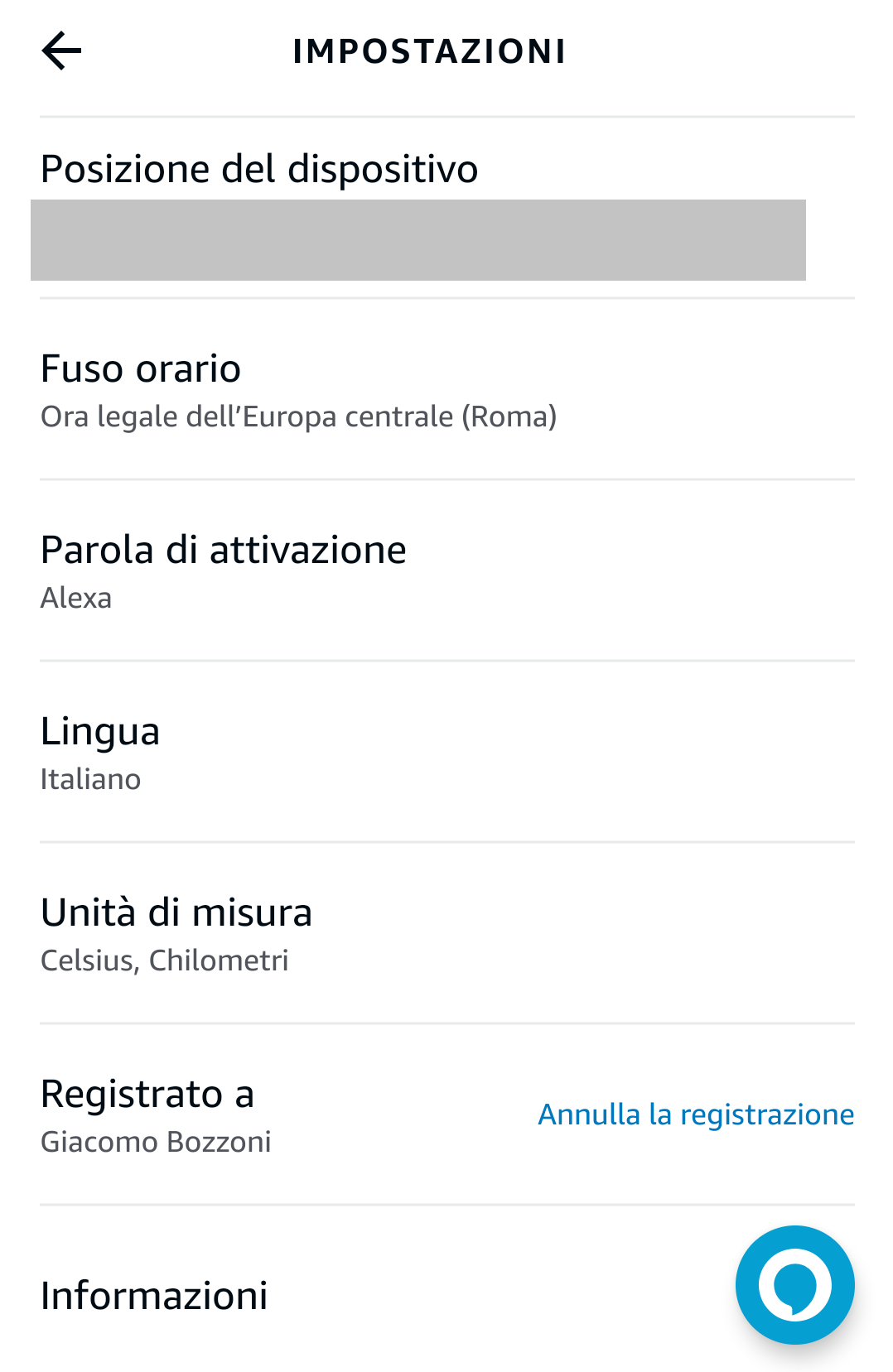Tap the Celsius unit text

click(87, 960)
